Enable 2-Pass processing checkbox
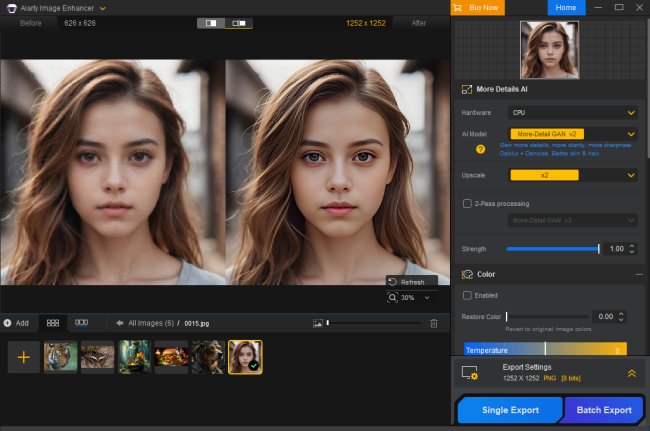 coord(467,203)
